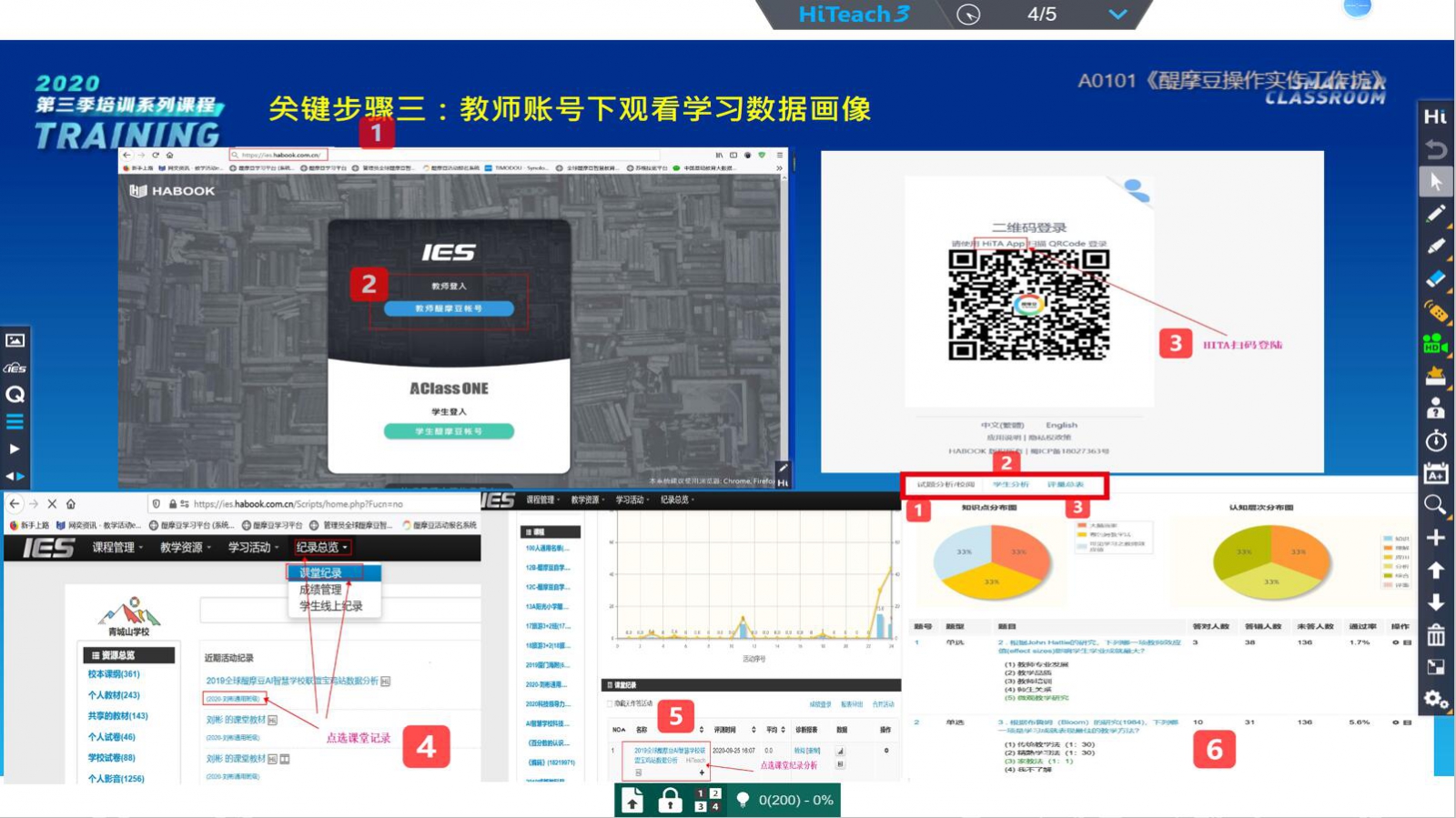Image resolution: width=1456 pixels, height=818 pixels.
Task: Click the undo arrow icon
Action: coord(1435,149)
